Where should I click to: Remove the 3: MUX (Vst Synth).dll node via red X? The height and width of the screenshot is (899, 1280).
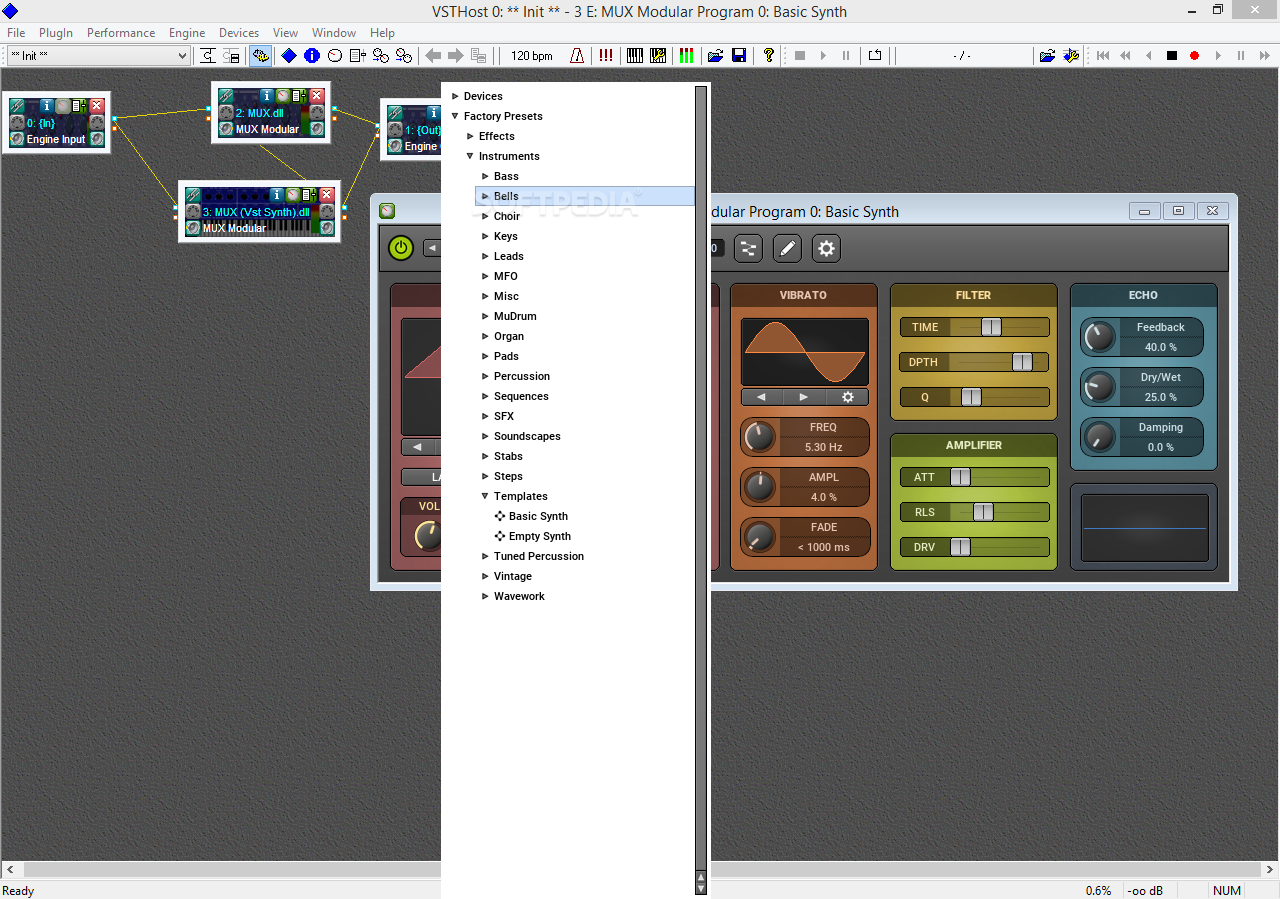point(325,195)
